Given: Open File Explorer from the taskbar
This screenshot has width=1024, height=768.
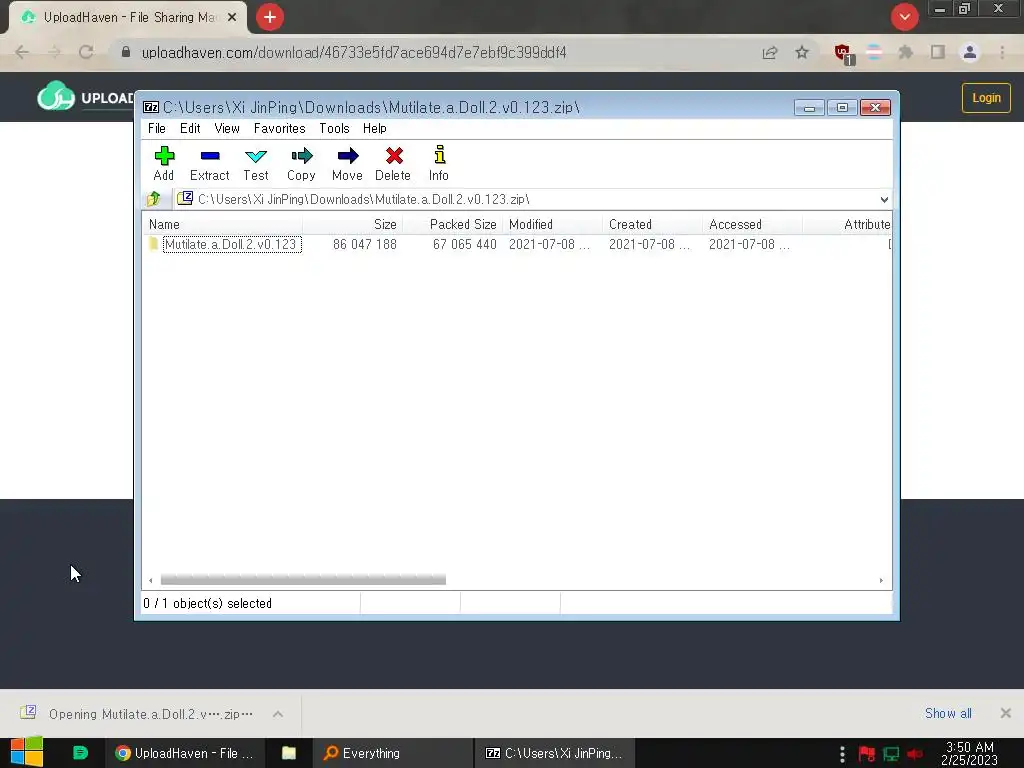Looking at the screenshot, I should tap(289, 753).
